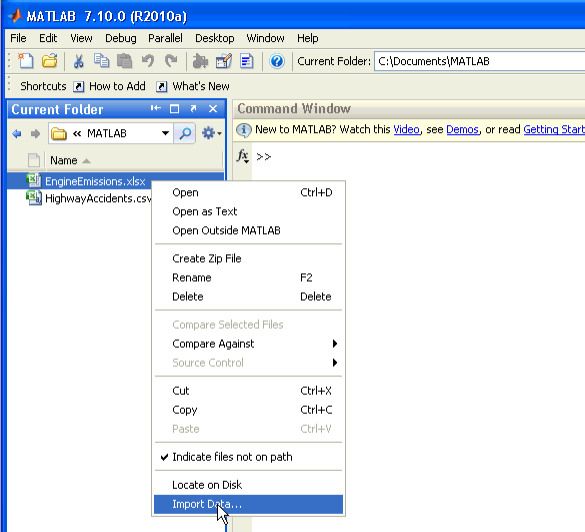Select Cut in the context menu
Viewport: 585px width, 532px height.
point(248,391)
